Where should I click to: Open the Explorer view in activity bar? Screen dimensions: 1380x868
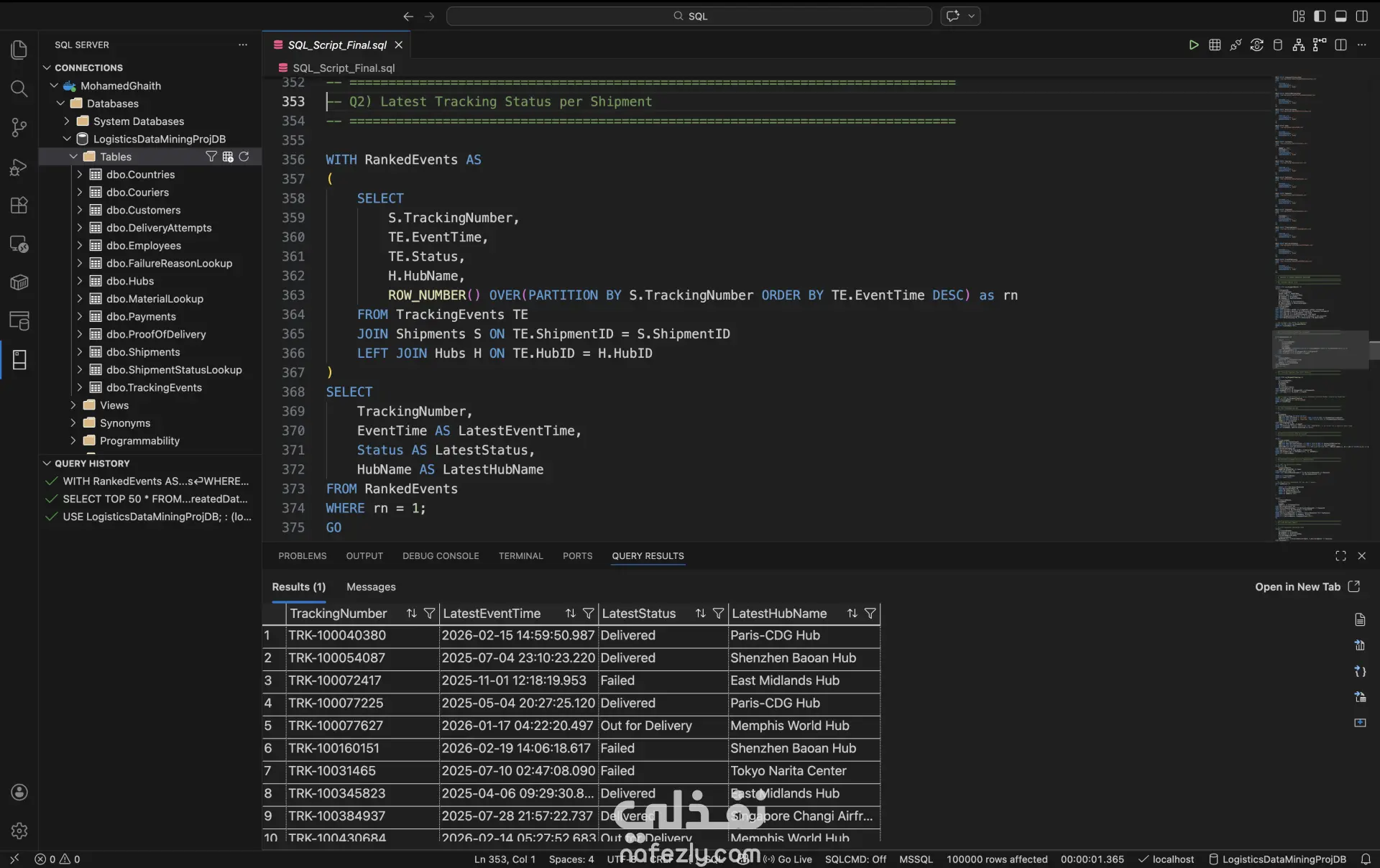point(19,50)
